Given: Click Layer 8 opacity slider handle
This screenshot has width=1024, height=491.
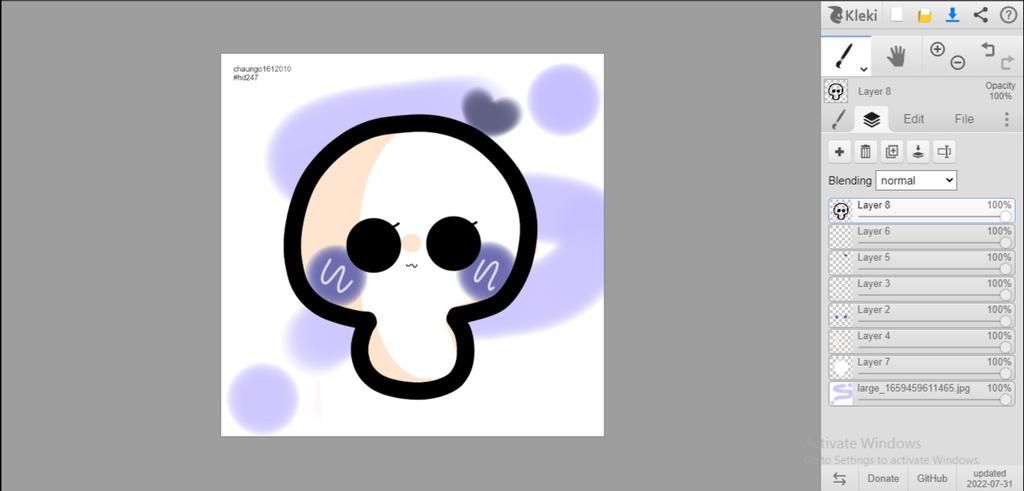Looking at the screenshot, I should point(1006,217).
